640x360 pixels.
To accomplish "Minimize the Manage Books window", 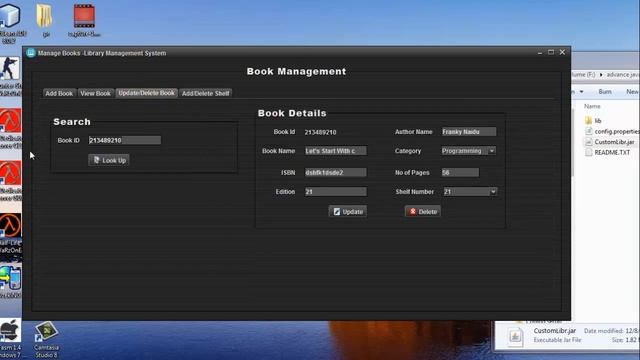I will point(540,53).
